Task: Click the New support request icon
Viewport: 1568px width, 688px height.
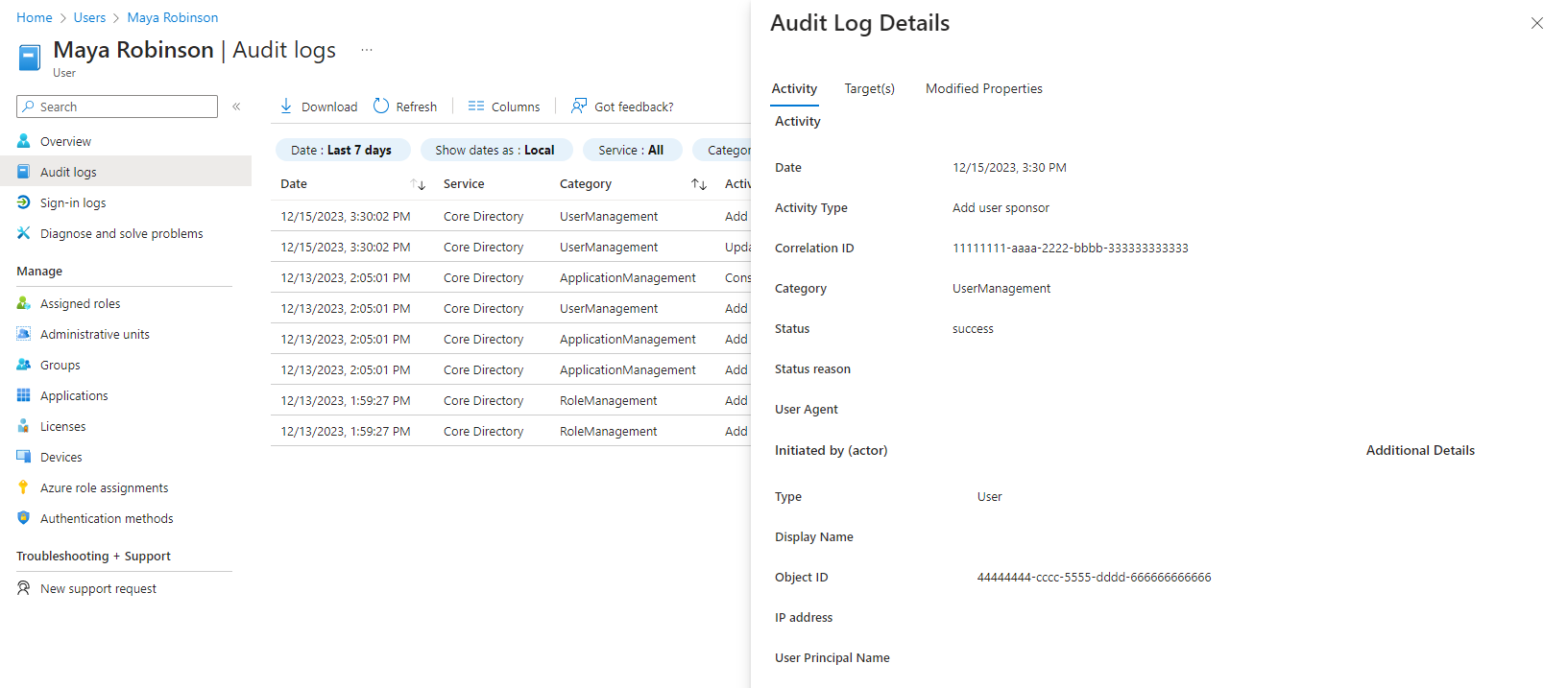Action: [24, 588]
